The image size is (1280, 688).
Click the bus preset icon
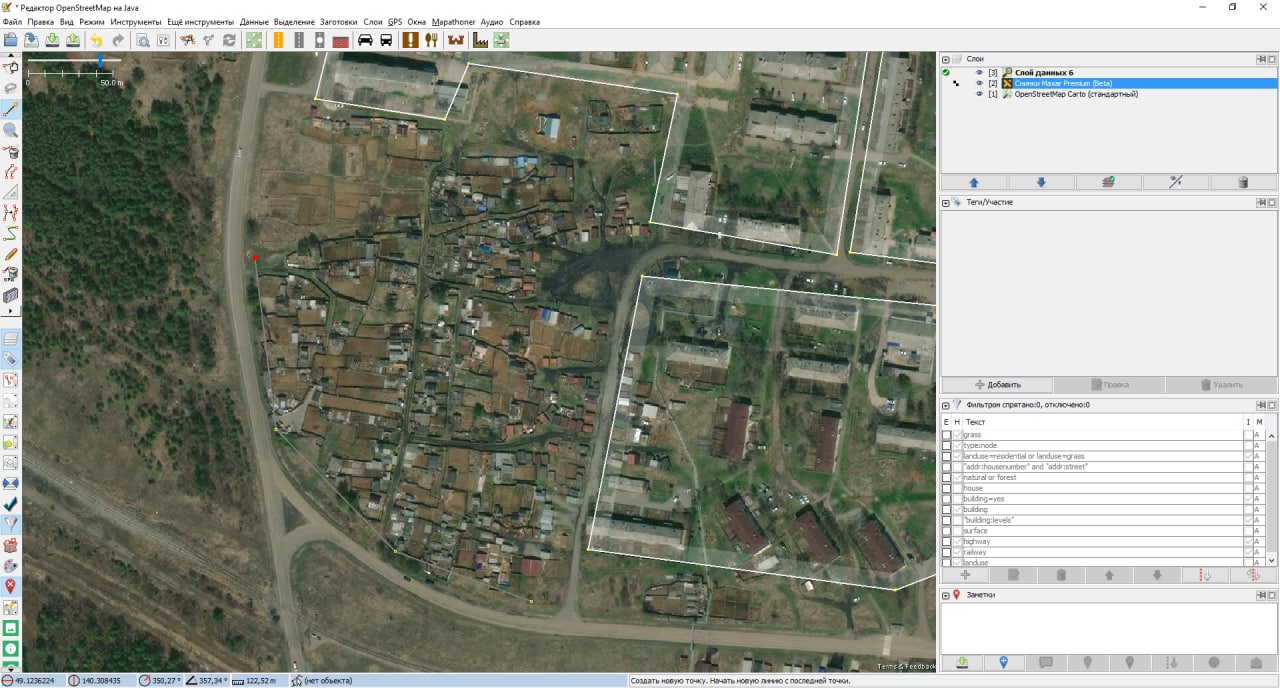386,40
